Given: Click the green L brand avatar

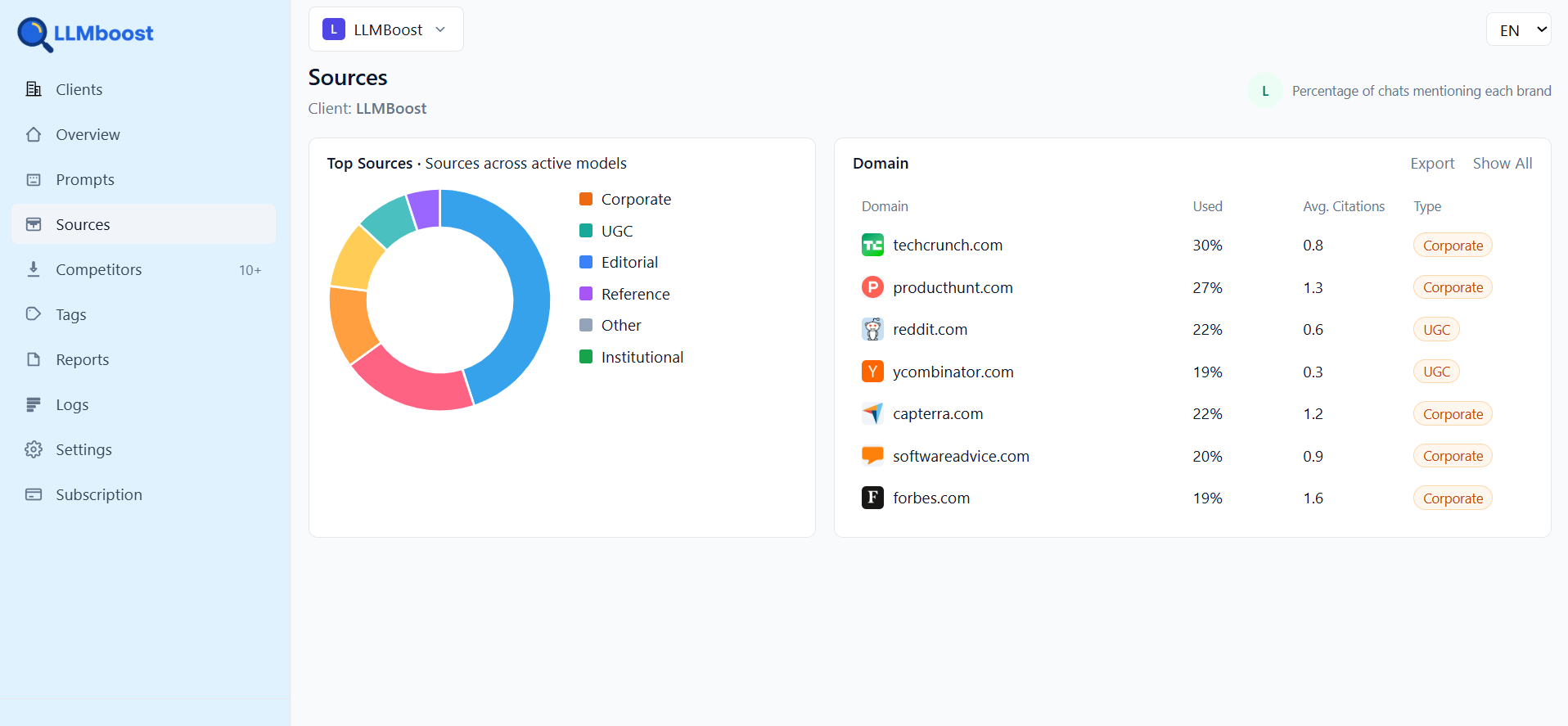Looking at the screenshot, I should (1265, 91).
